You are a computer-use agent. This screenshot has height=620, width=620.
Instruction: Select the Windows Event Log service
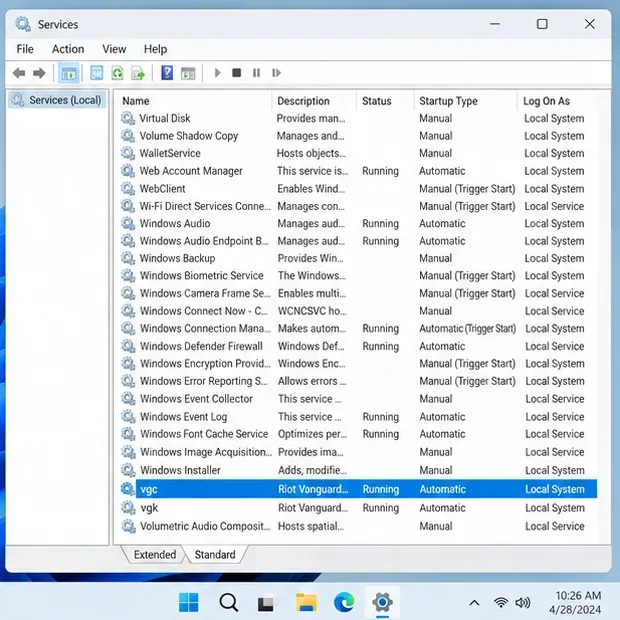(359, 416)
